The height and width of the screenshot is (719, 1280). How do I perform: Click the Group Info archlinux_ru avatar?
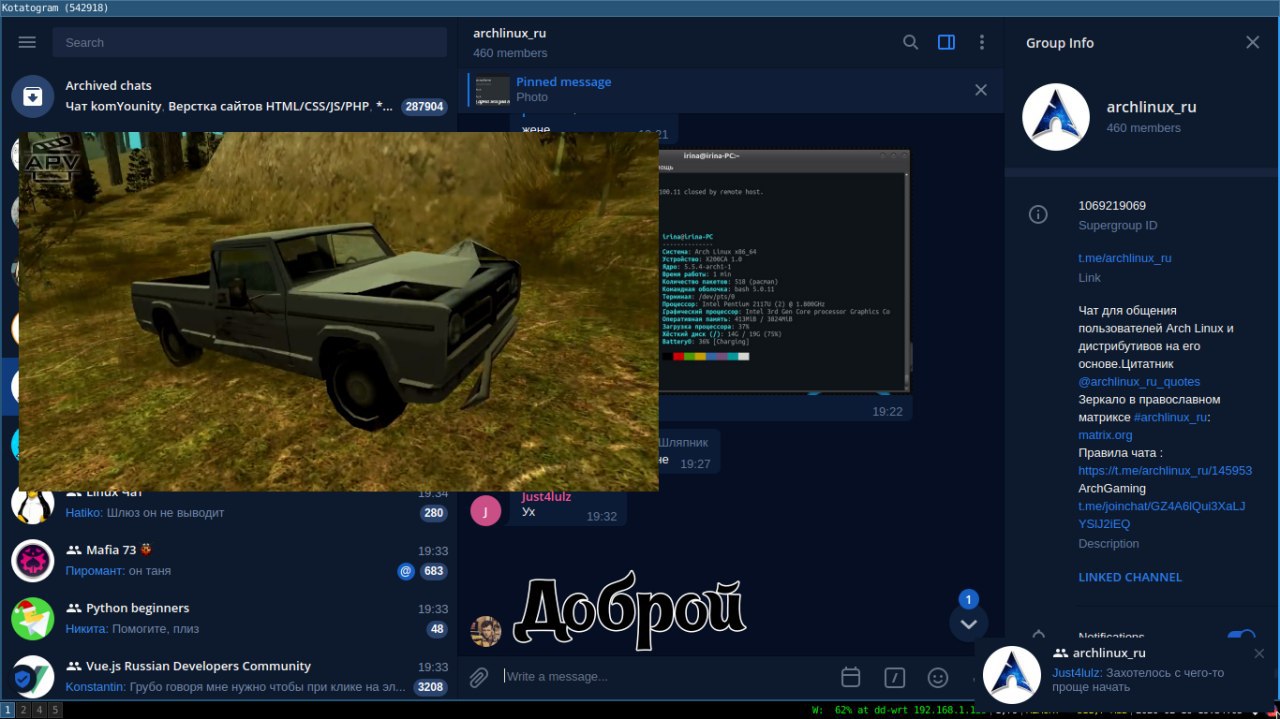1055,117
